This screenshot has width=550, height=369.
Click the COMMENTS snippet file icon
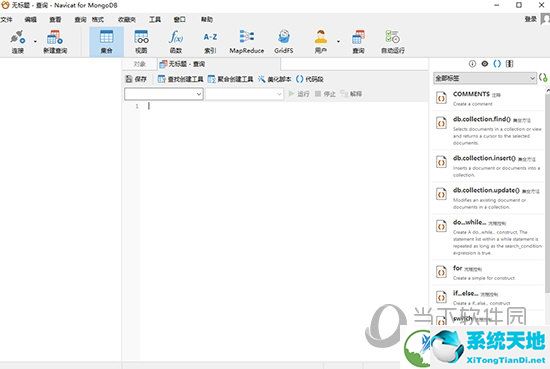[441, 98]
